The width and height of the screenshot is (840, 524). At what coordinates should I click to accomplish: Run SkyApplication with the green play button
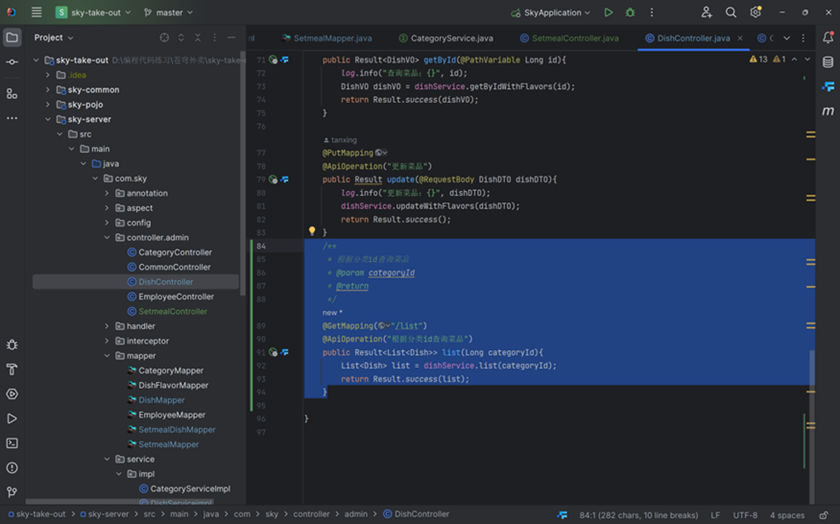[x=608, y=12]
